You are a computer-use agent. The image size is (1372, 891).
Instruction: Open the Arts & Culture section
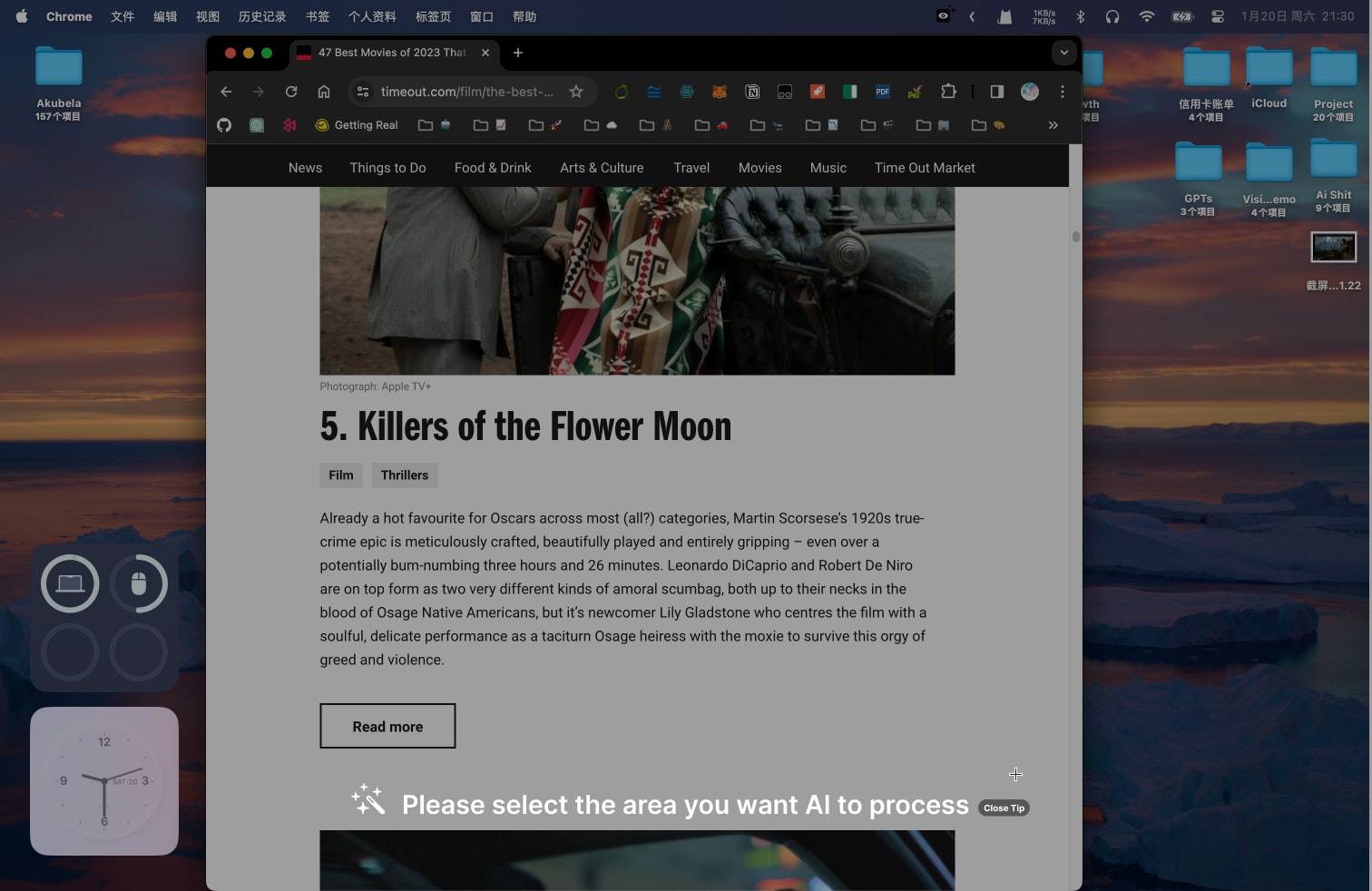pyautogui.click(x=602, y=168)
